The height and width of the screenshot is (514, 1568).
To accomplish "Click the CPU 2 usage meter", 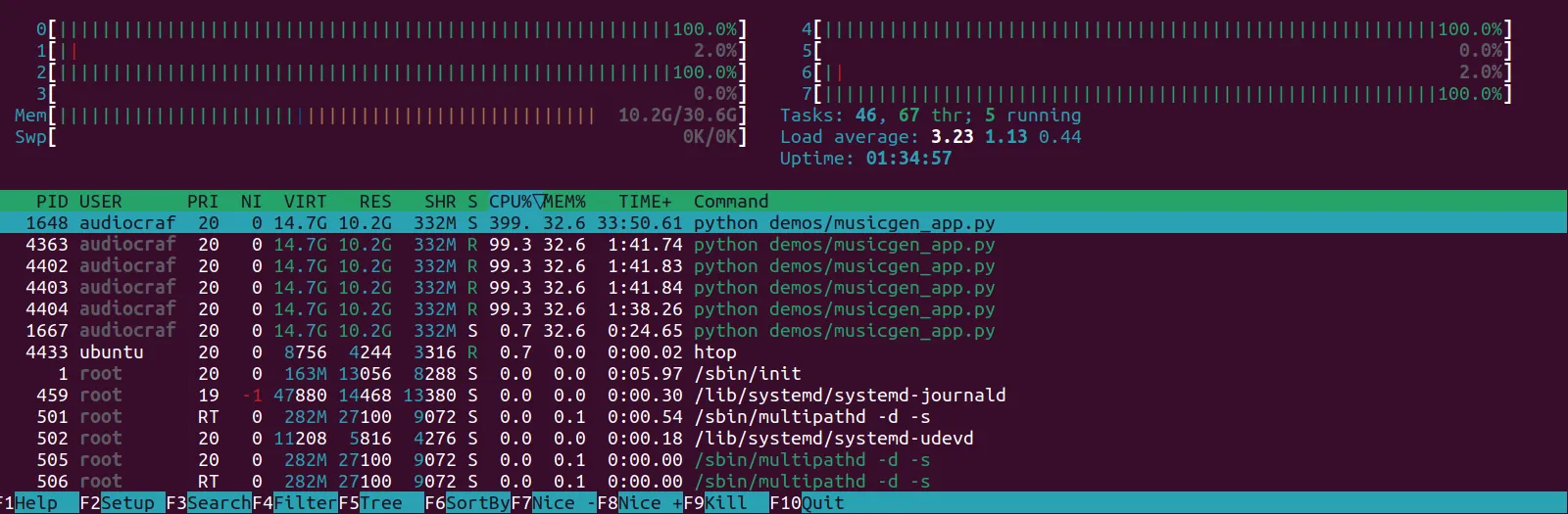I will pyautogui.click(x=392, y=72).
